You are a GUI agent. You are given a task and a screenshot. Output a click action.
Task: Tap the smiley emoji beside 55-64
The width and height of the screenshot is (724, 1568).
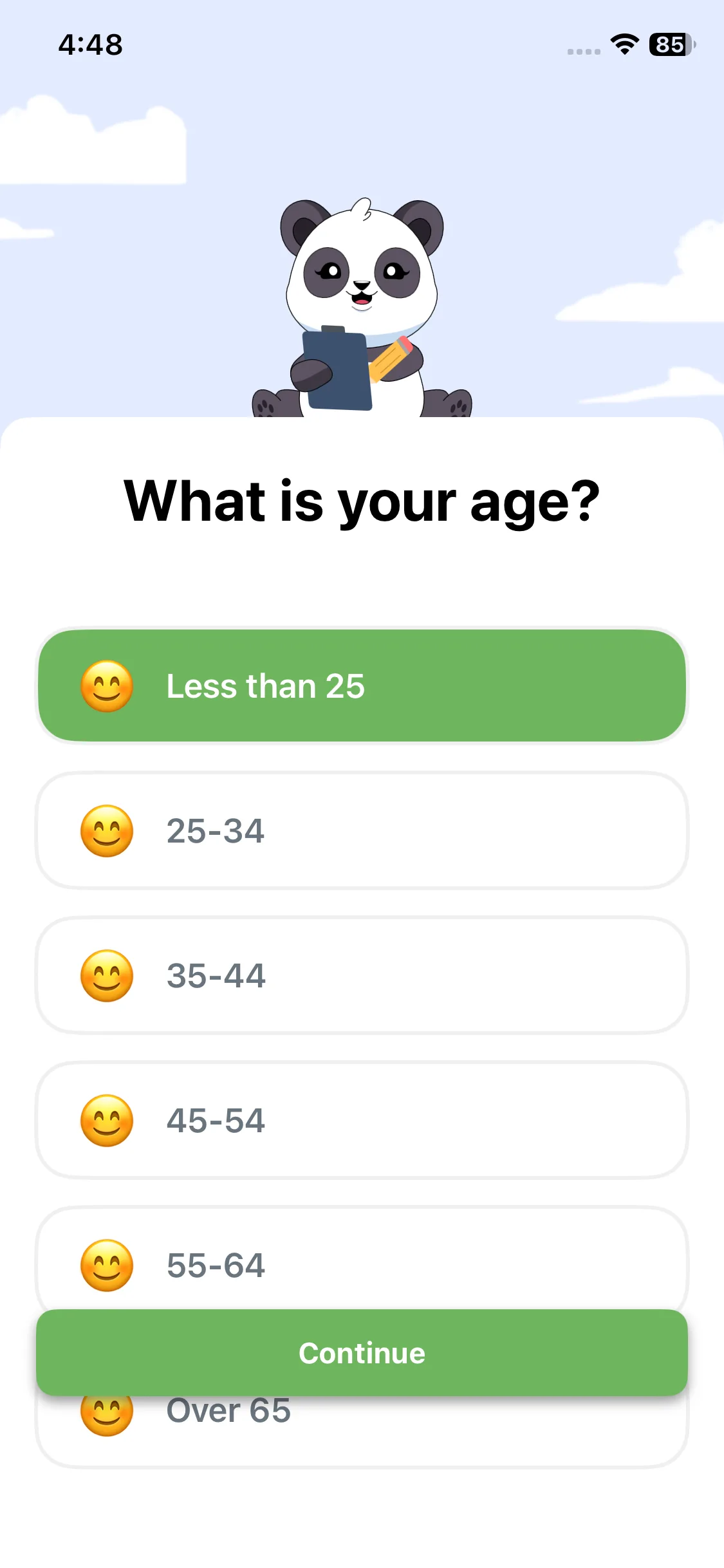pyautogui.click(x=107, y=1265)
